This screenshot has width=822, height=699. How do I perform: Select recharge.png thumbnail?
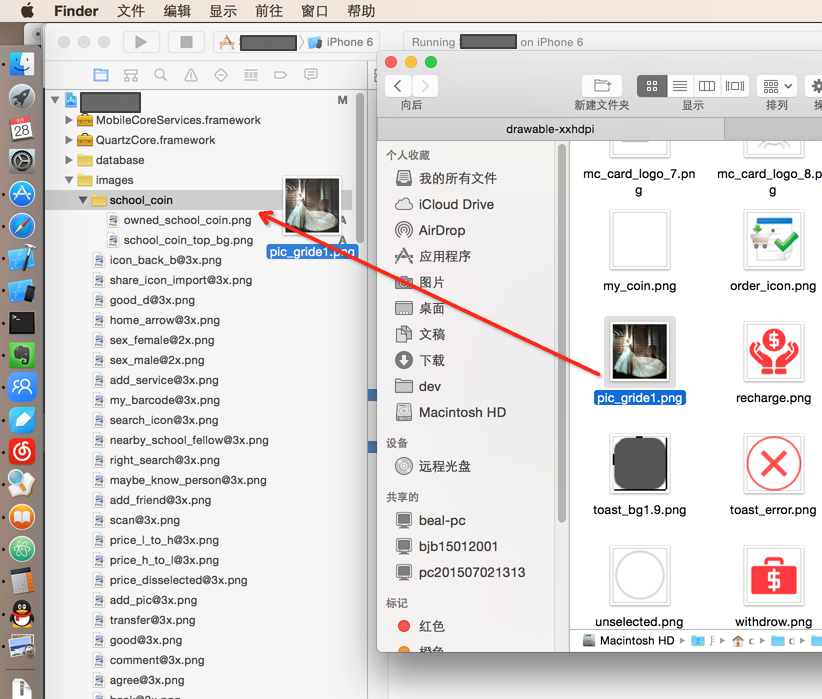[x=774, y=352]
